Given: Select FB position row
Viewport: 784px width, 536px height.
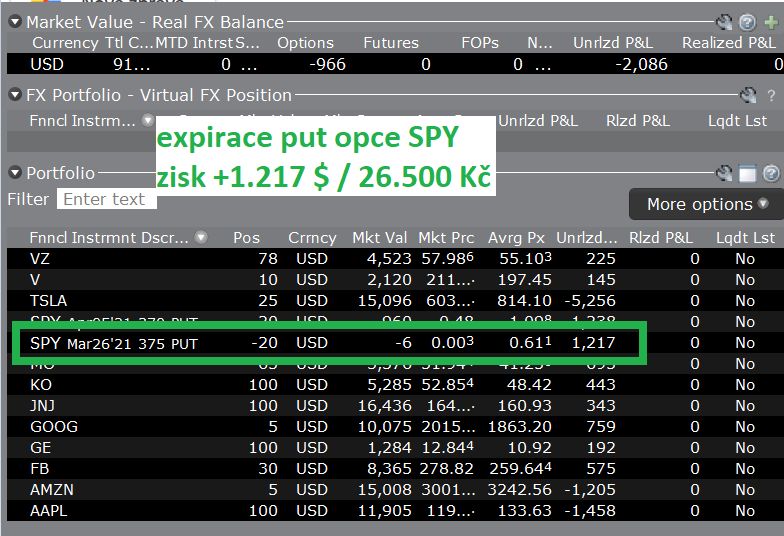Looking at the screenshot, I should tap(395, 468).
